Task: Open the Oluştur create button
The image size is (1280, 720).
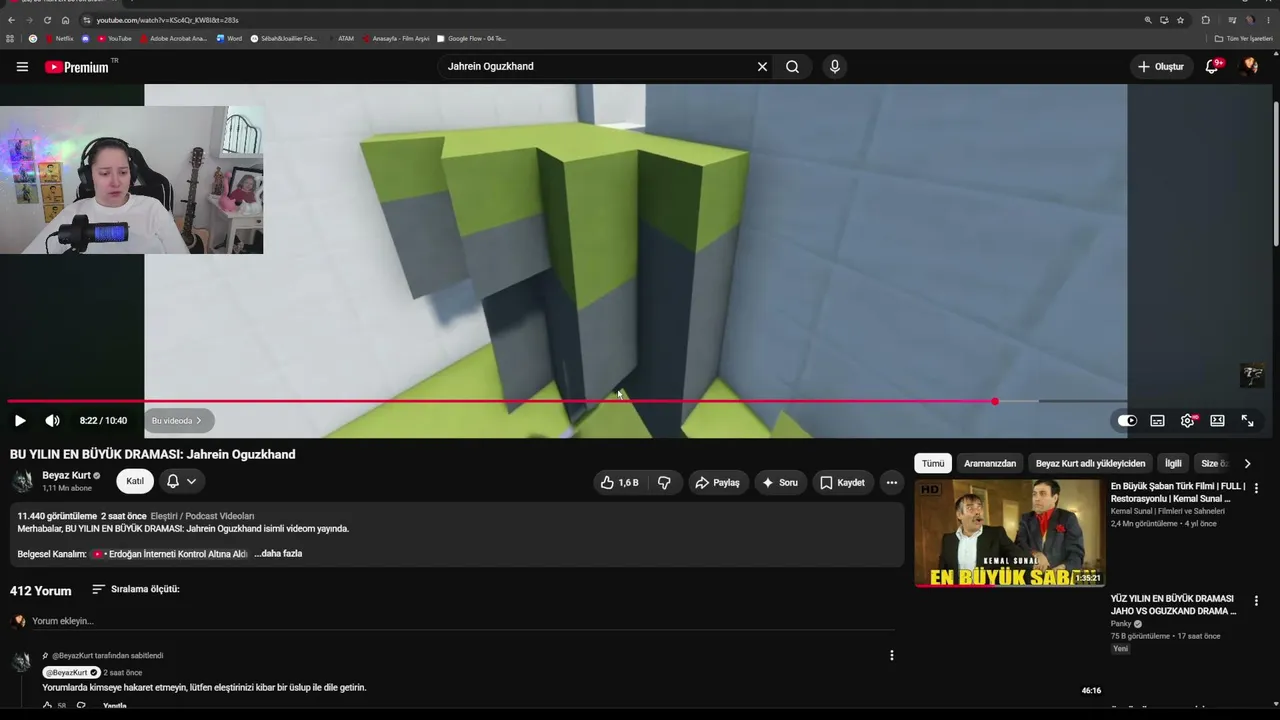Action: [1160, 67]
